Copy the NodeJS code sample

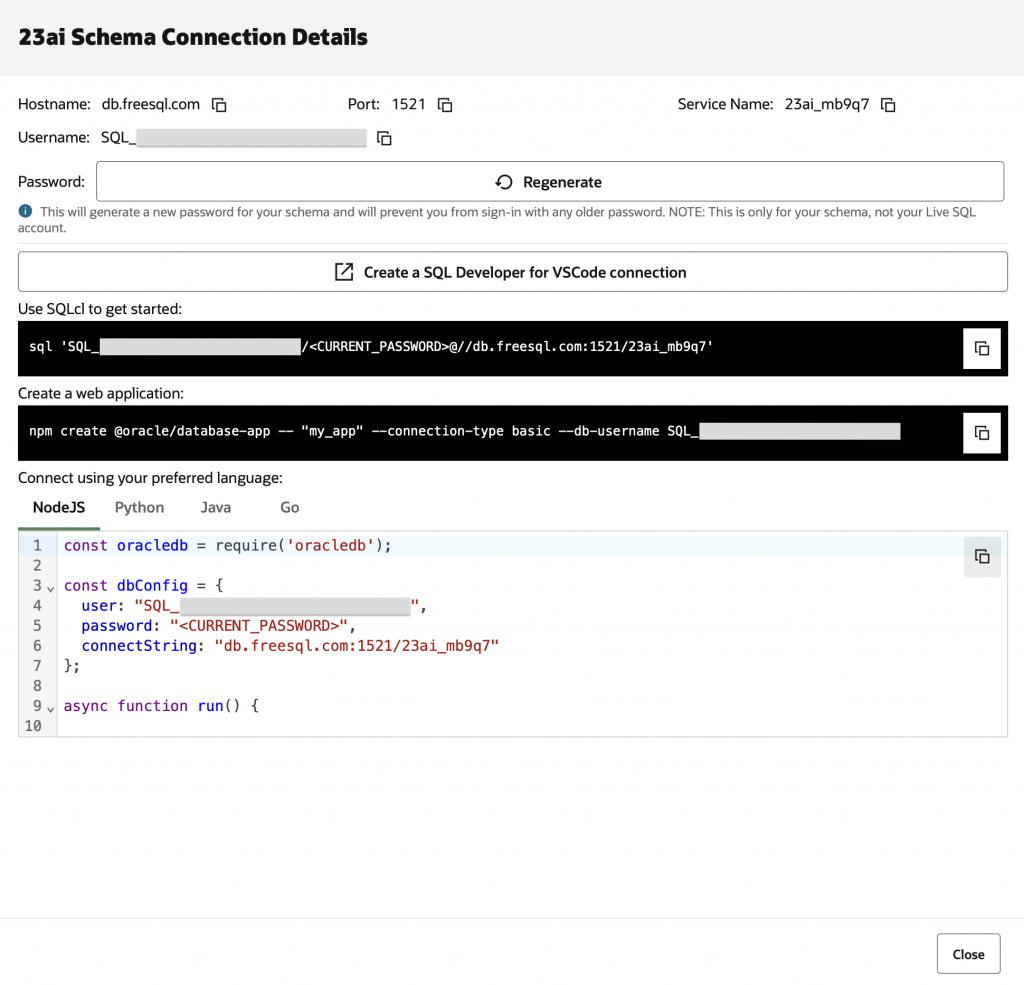pyautogui.click(x=981, y=557)
